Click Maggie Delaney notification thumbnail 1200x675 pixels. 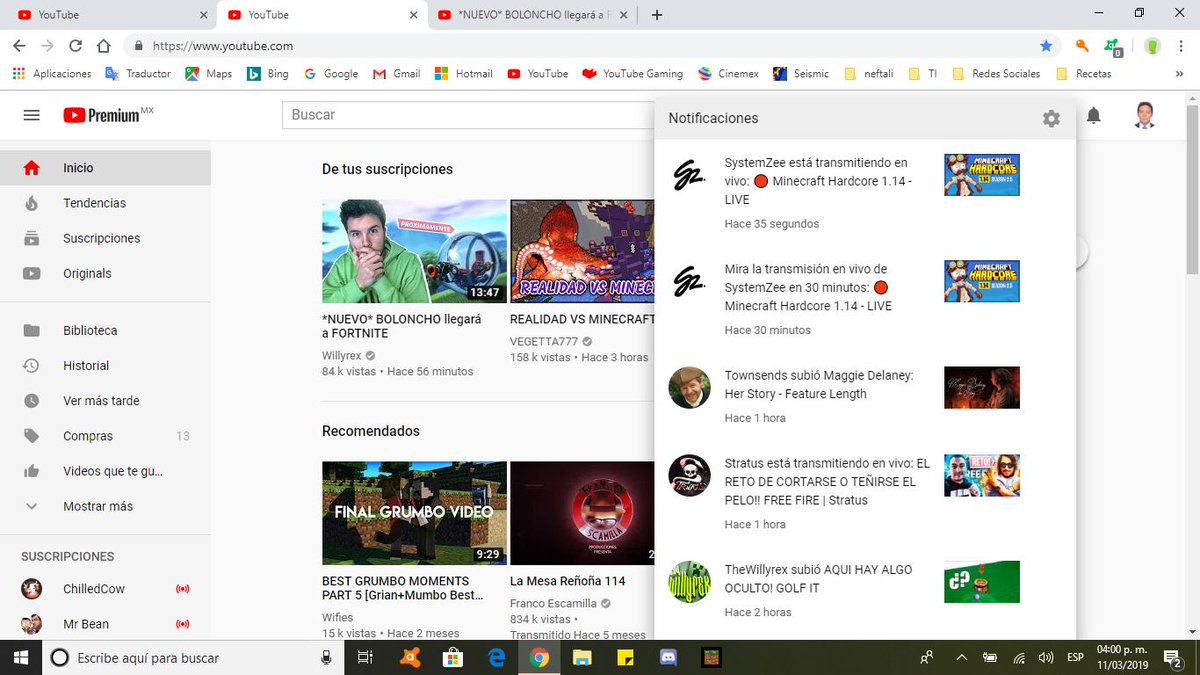point(981,388)
